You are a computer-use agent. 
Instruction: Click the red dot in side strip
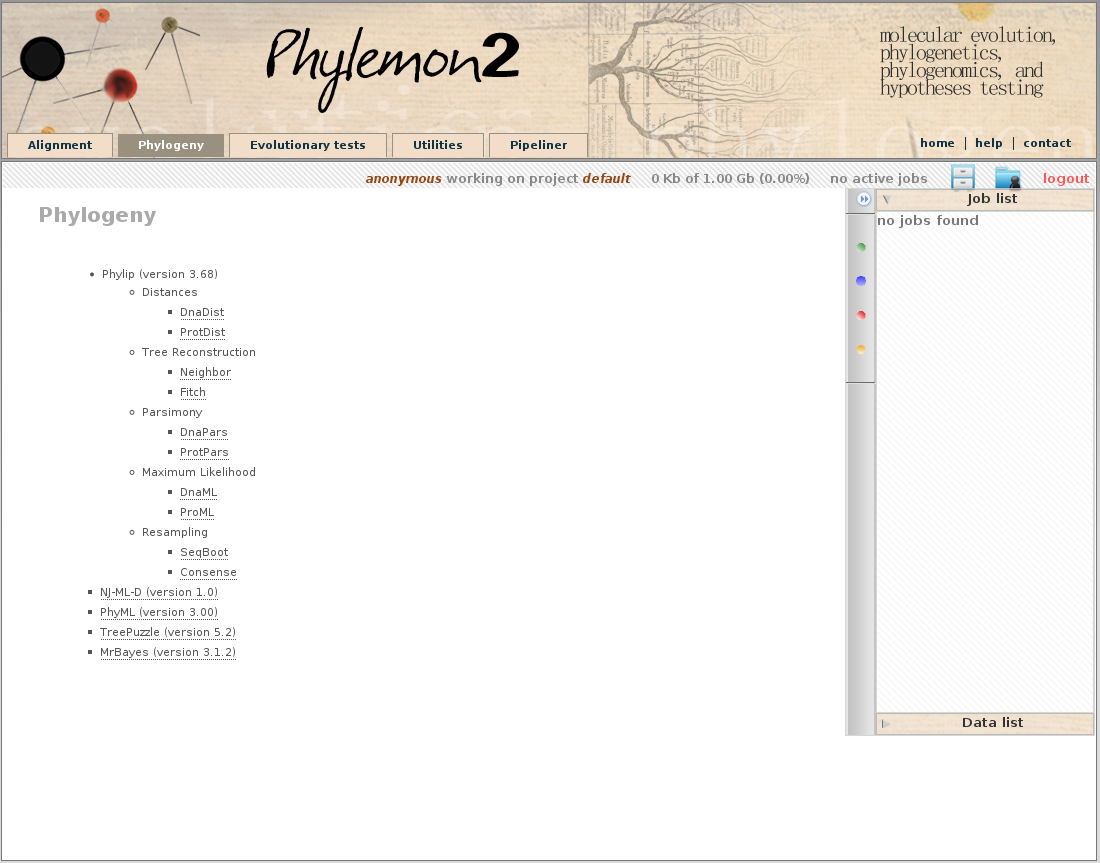click(x=861, y=315)
